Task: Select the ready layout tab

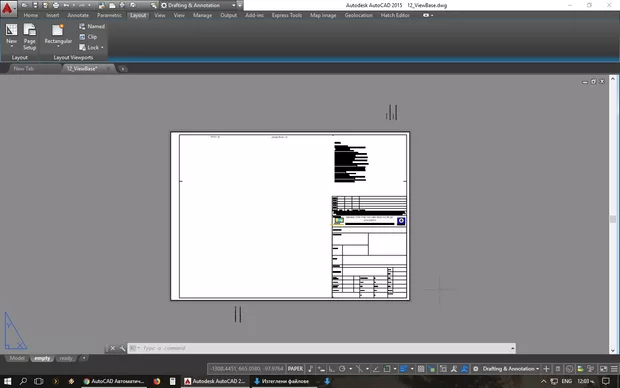Action: (66, 358)
